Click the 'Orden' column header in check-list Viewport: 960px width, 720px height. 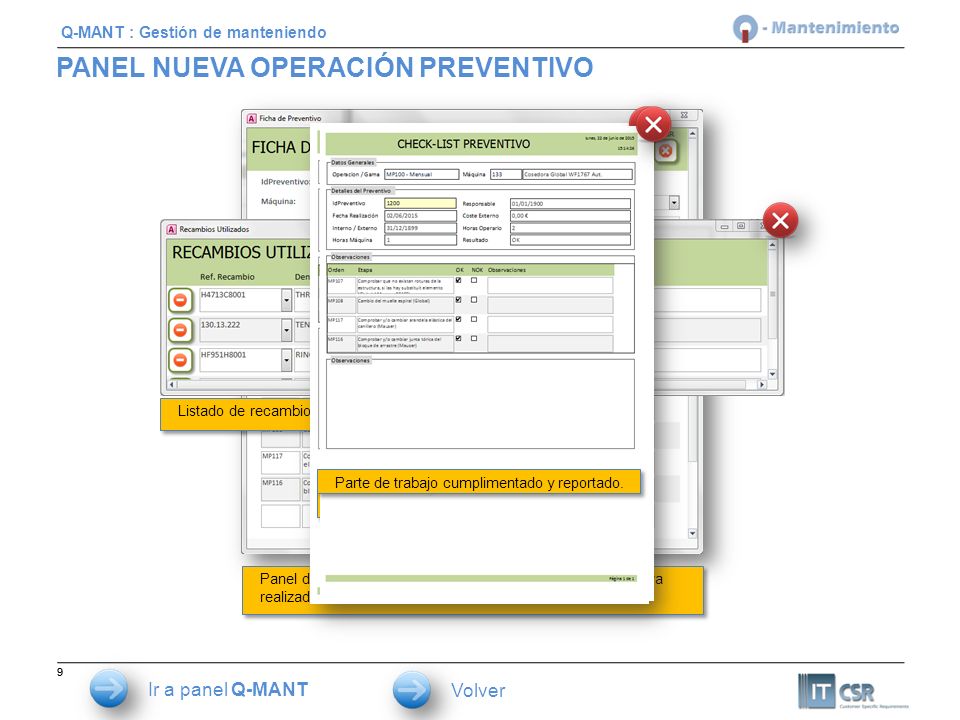point(336,270)
